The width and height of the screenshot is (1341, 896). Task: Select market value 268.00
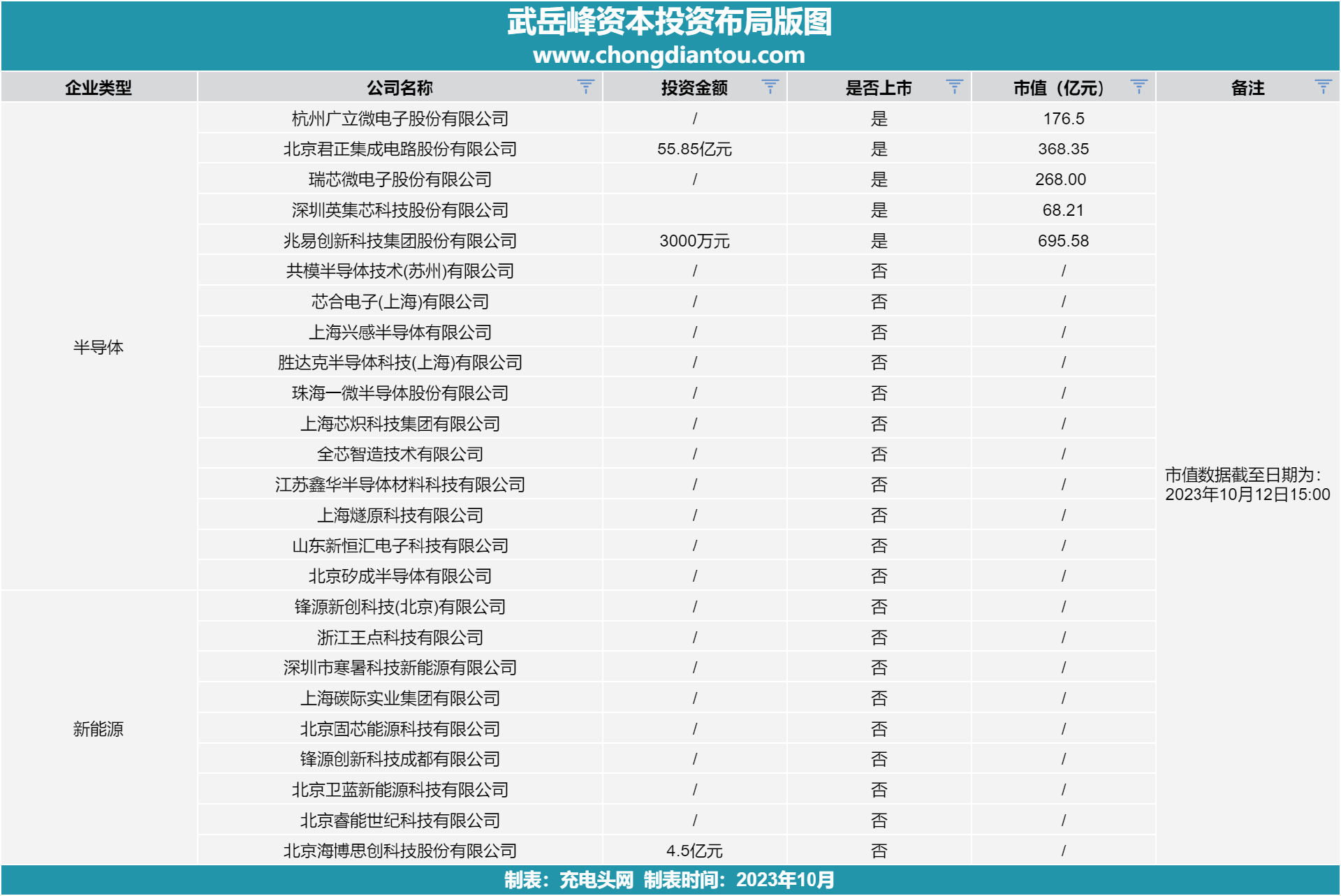point(1063,179)
